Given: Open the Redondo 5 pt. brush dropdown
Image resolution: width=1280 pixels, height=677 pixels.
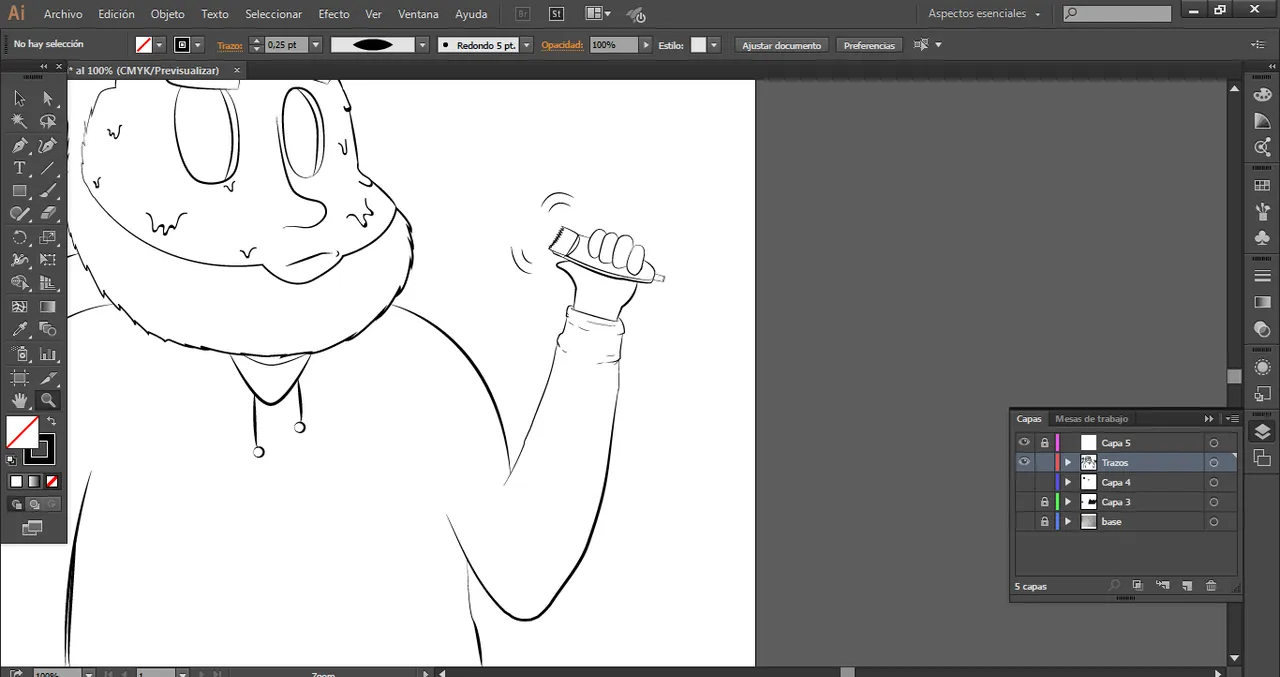Looking at the screenshot, I should (526, 45).
